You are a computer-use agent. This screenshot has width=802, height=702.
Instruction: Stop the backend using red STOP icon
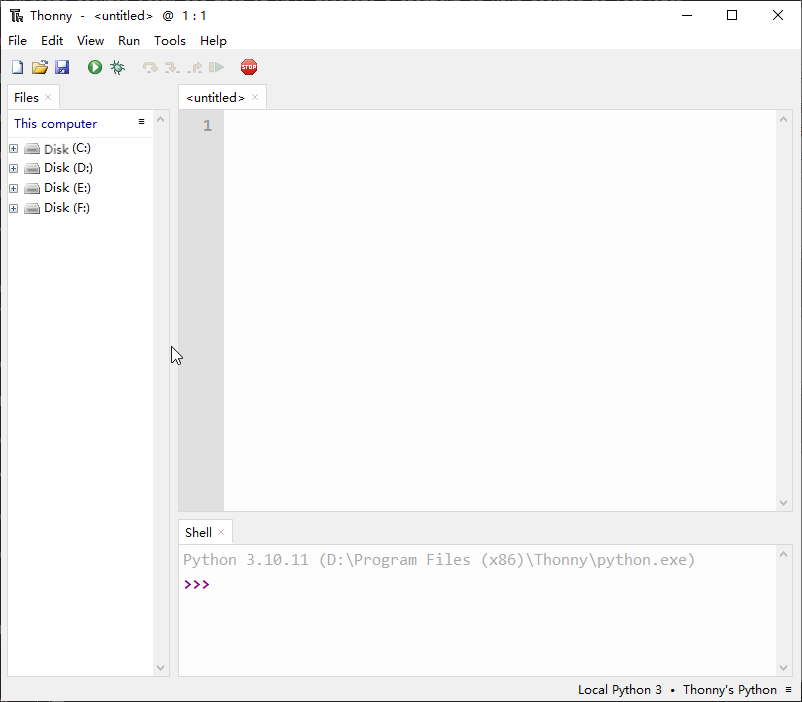click(249, 67)
